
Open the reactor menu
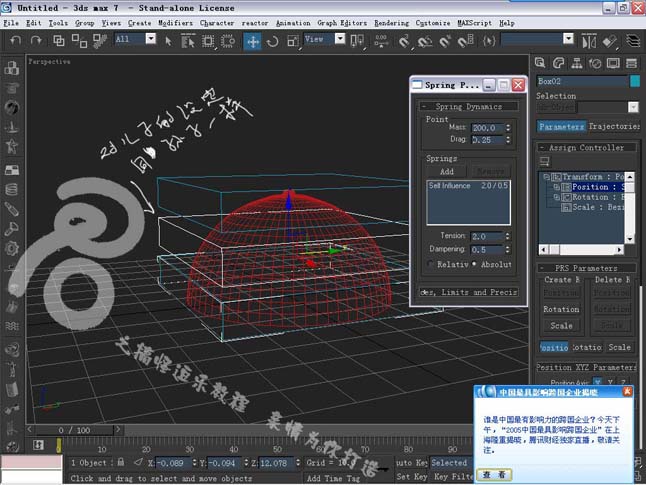click(255, 23)
